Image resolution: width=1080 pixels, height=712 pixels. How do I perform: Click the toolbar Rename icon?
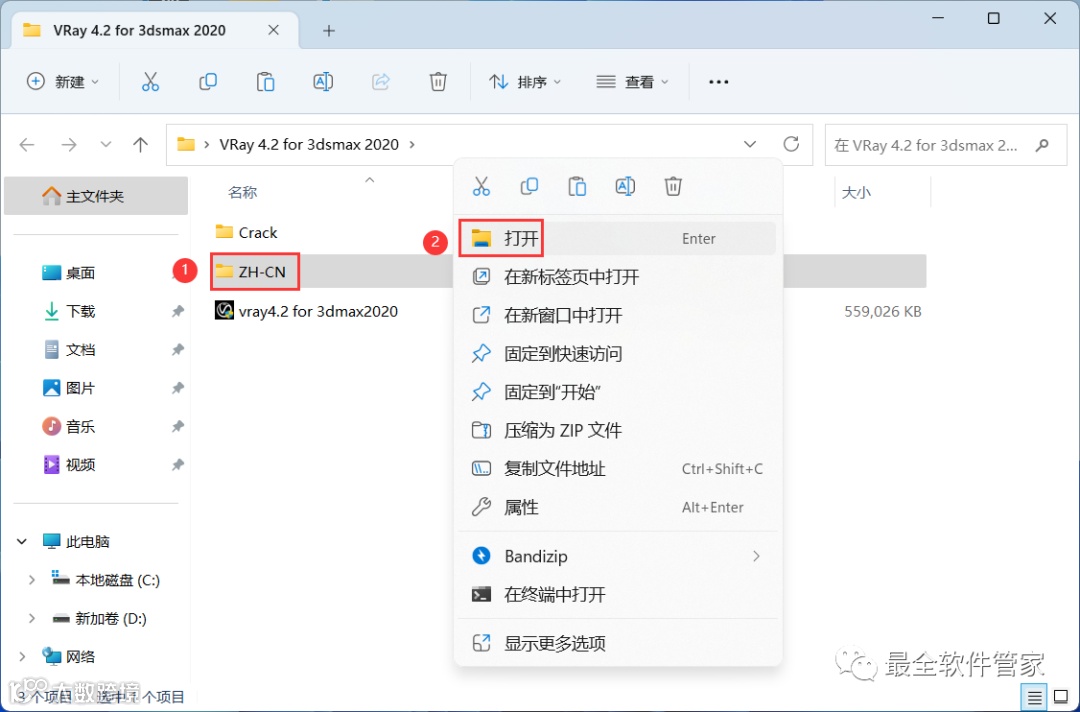point(322,82)
